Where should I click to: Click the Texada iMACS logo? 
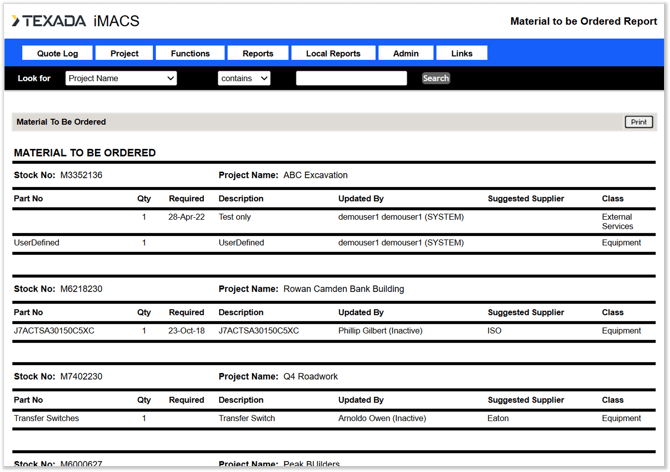tap(76, 21)
